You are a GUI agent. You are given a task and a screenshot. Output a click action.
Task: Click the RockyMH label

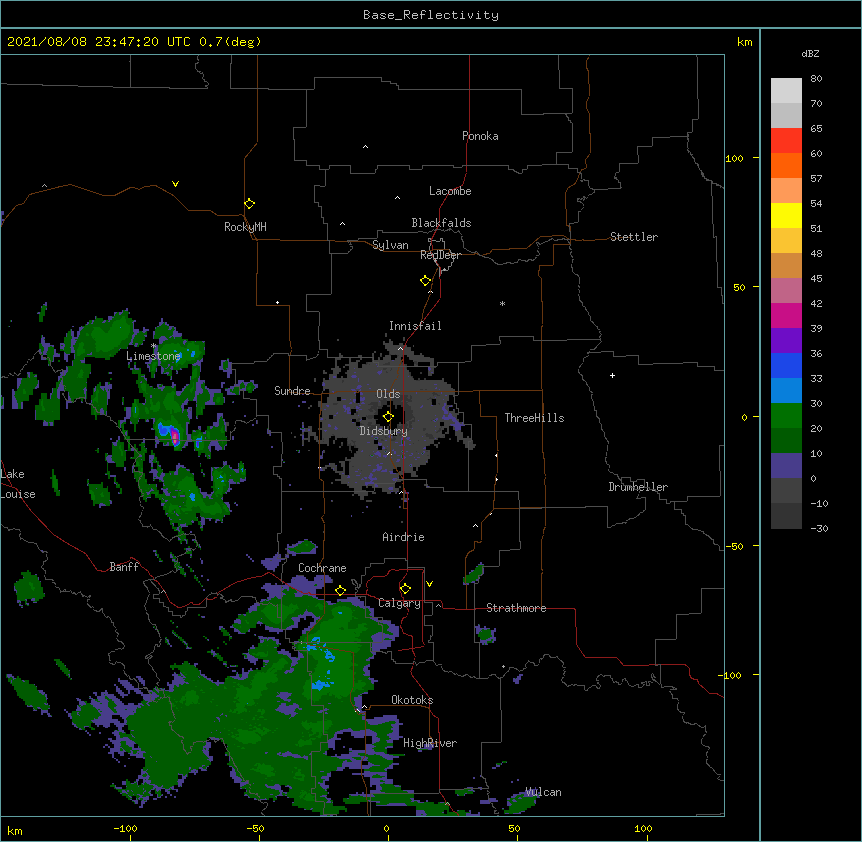245,227
